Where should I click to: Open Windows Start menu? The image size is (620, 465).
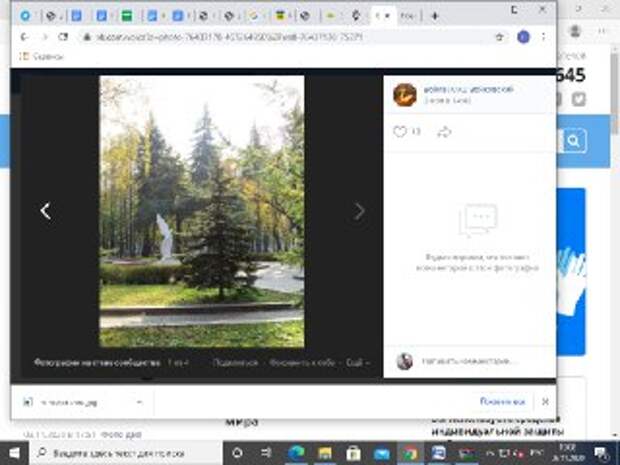(x=14, y=453)
